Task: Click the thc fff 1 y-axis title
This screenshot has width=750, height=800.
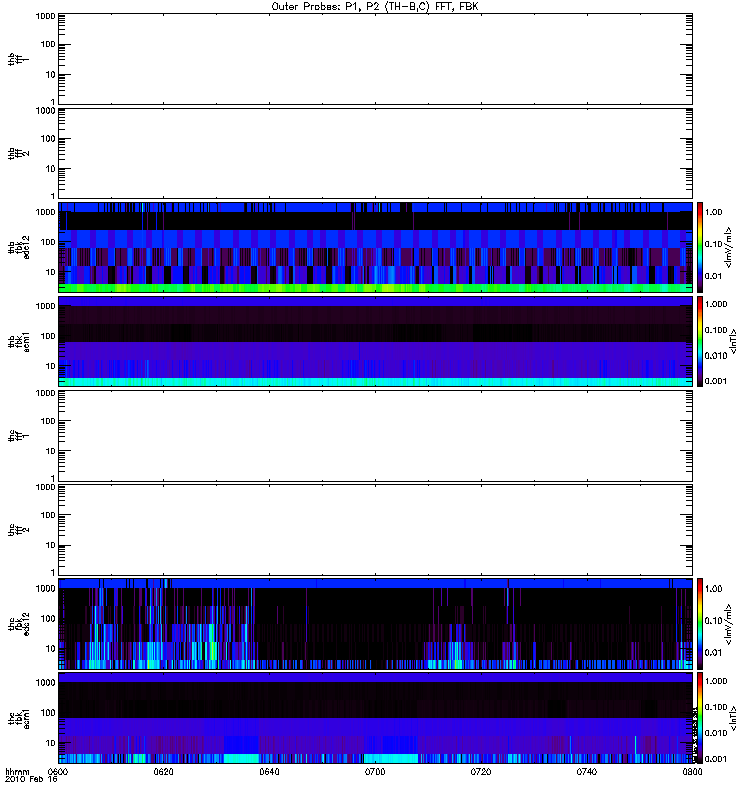Action: click(x=18, y=436)
